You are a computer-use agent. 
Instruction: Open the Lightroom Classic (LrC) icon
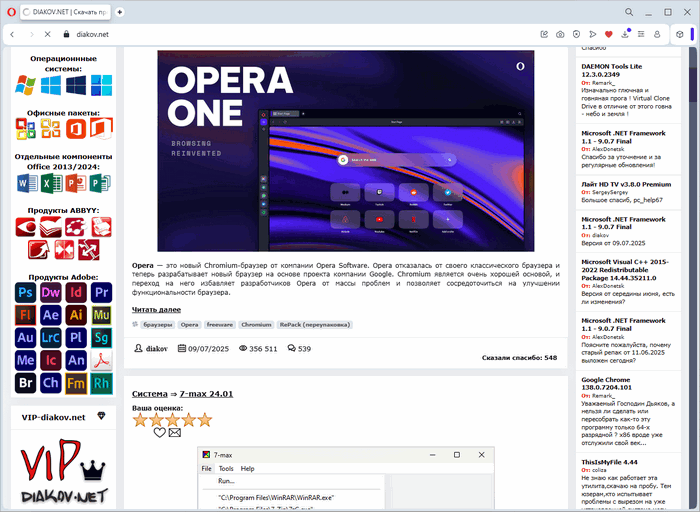click(51, 338)
